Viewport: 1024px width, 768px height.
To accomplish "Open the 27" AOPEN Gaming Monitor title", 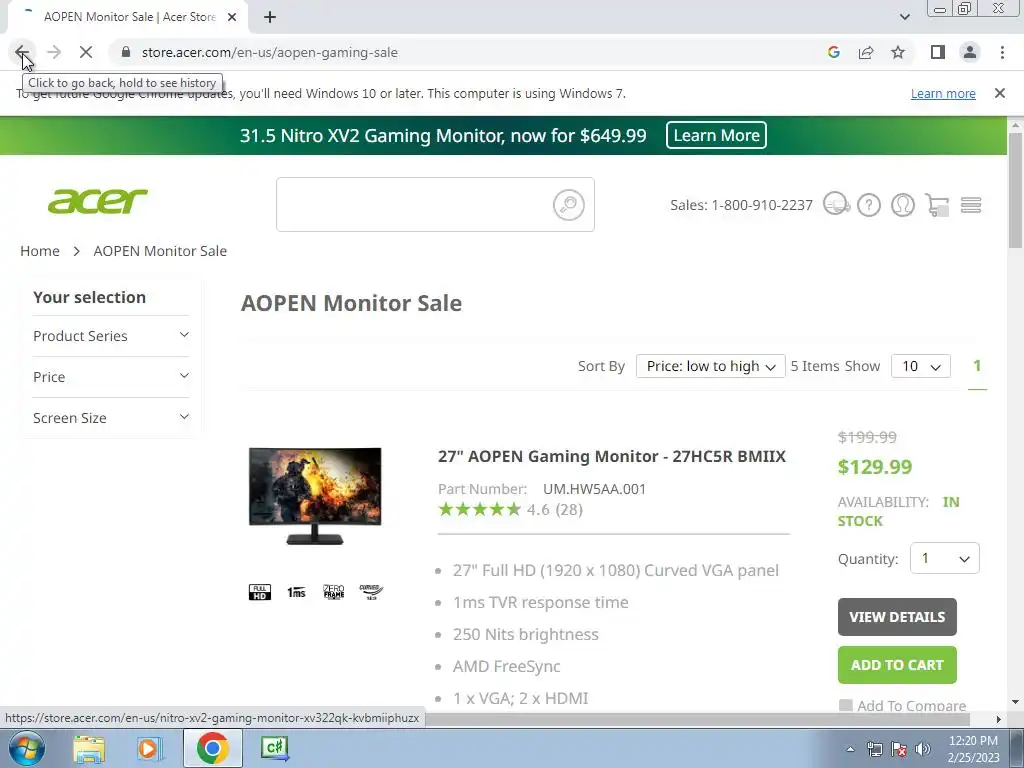I will tap(612, 456).
